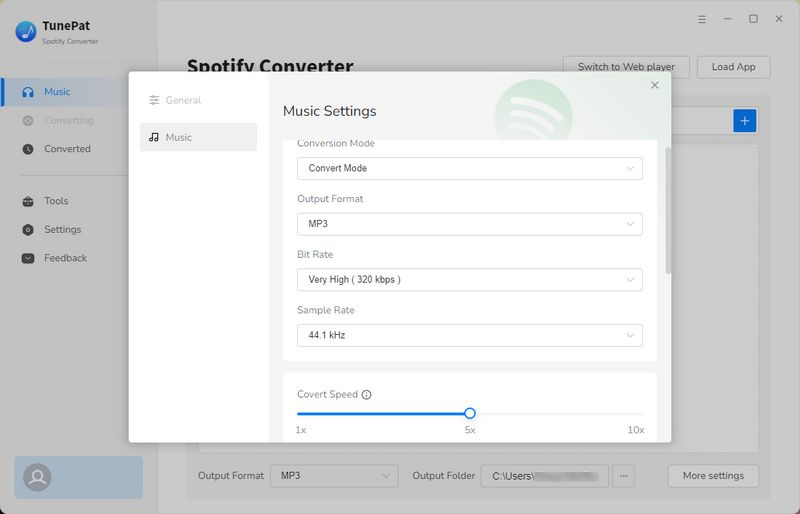
Task: Click the TunePat logo icon
Action: [x=26, y=32]
